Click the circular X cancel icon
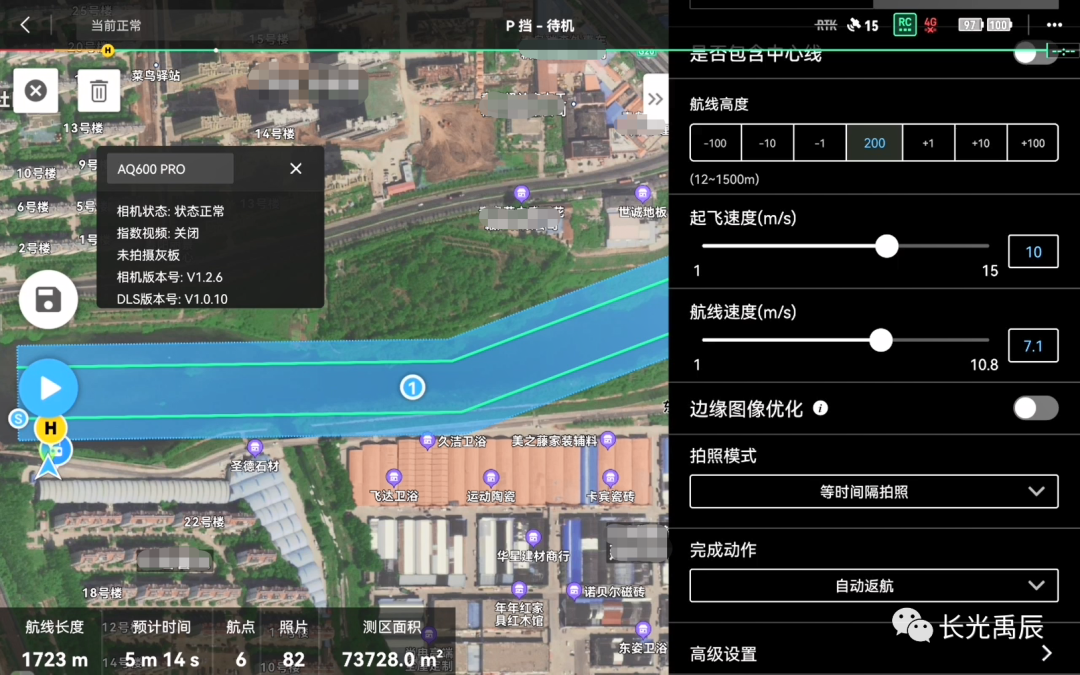1080x675 pixels. pyautogui.click(x=35, y=91)
